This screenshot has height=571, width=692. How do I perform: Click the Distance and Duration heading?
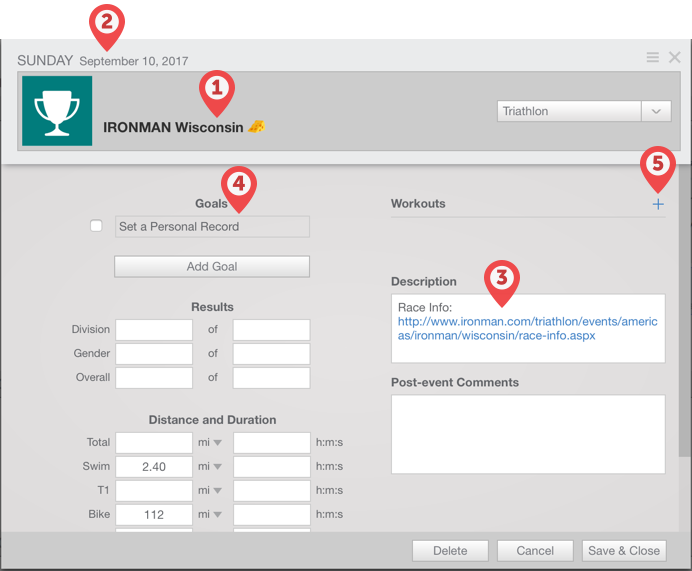click(212, 420)
